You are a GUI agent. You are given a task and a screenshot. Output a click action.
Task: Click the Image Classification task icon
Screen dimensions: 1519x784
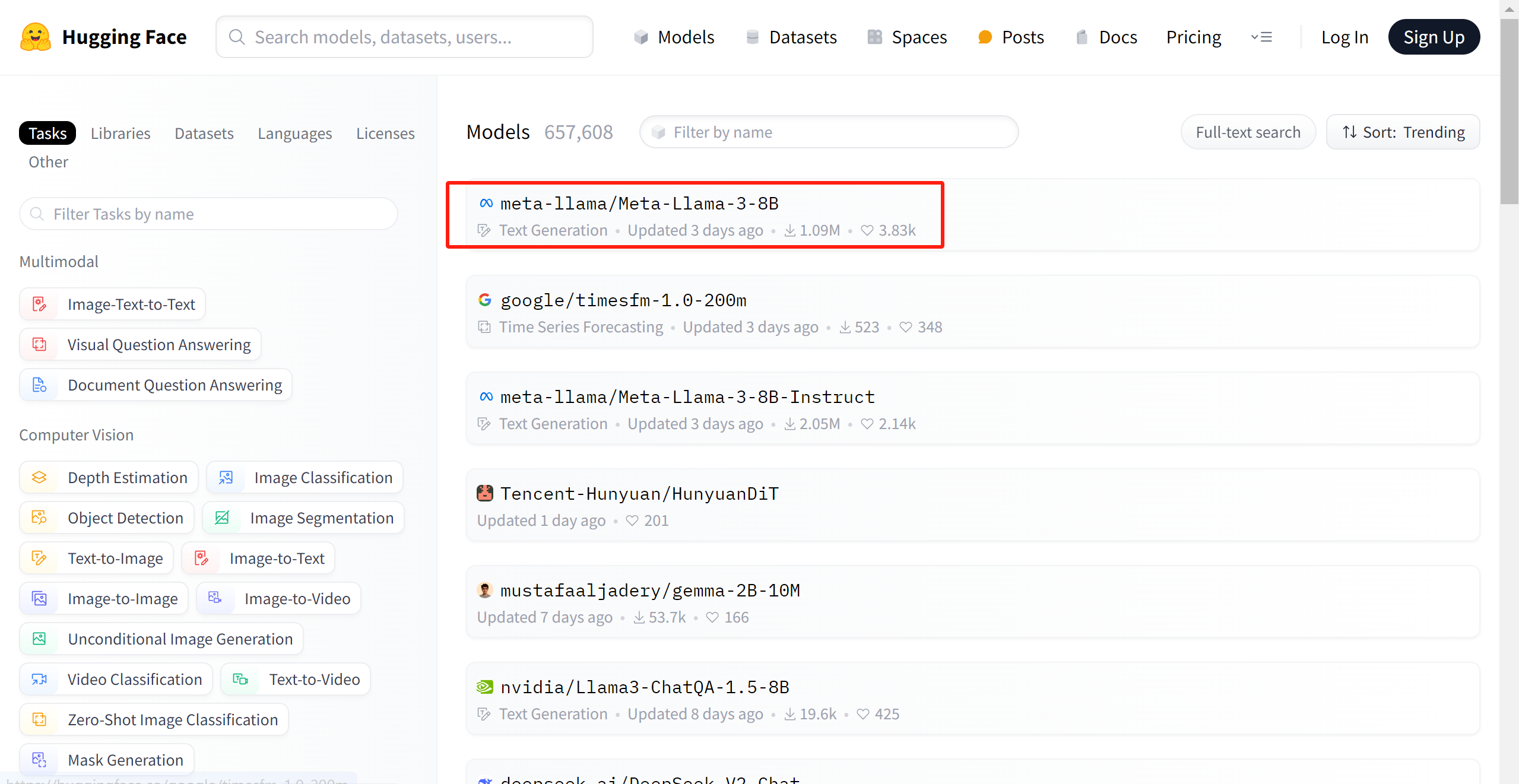click(226, 478)
